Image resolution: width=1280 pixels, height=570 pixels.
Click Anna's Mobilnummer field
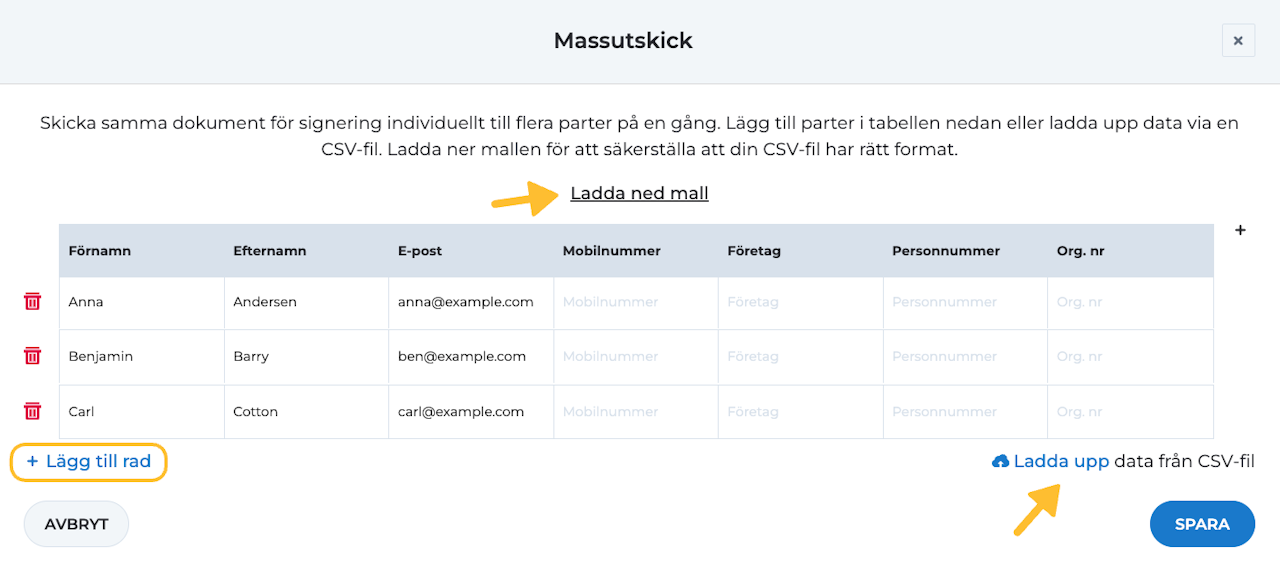point(635,302)
